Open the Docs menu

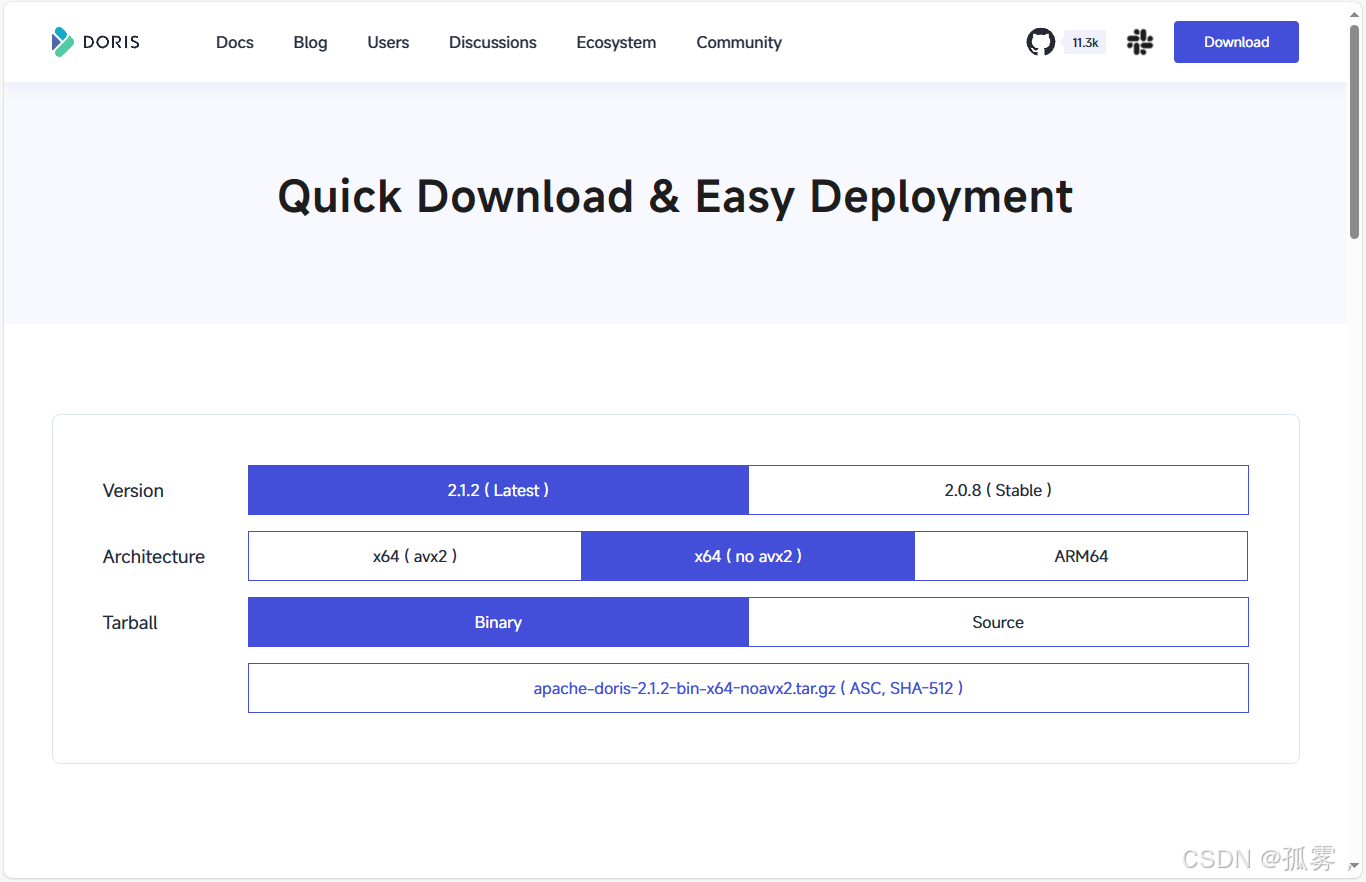coord(235,42)
